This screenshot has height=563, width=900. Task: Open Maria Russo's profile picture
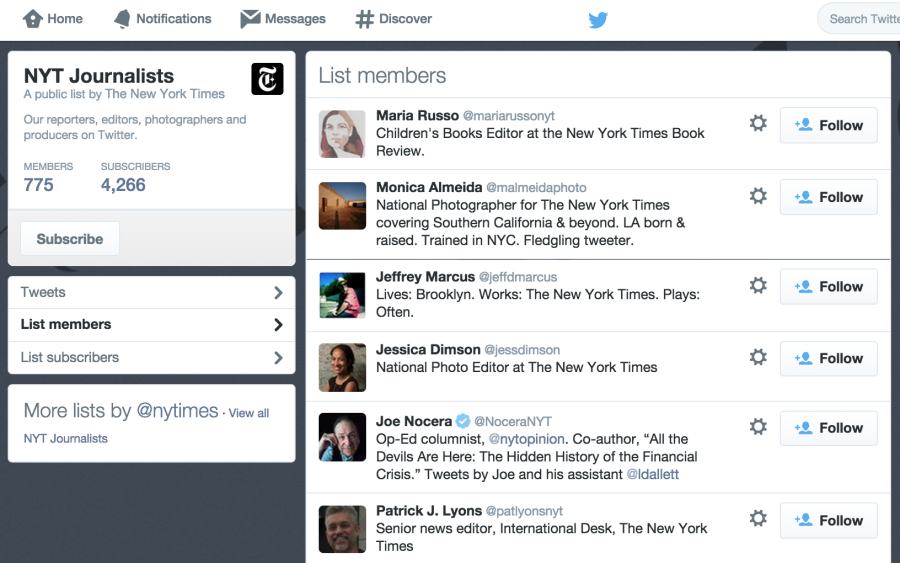342,134
